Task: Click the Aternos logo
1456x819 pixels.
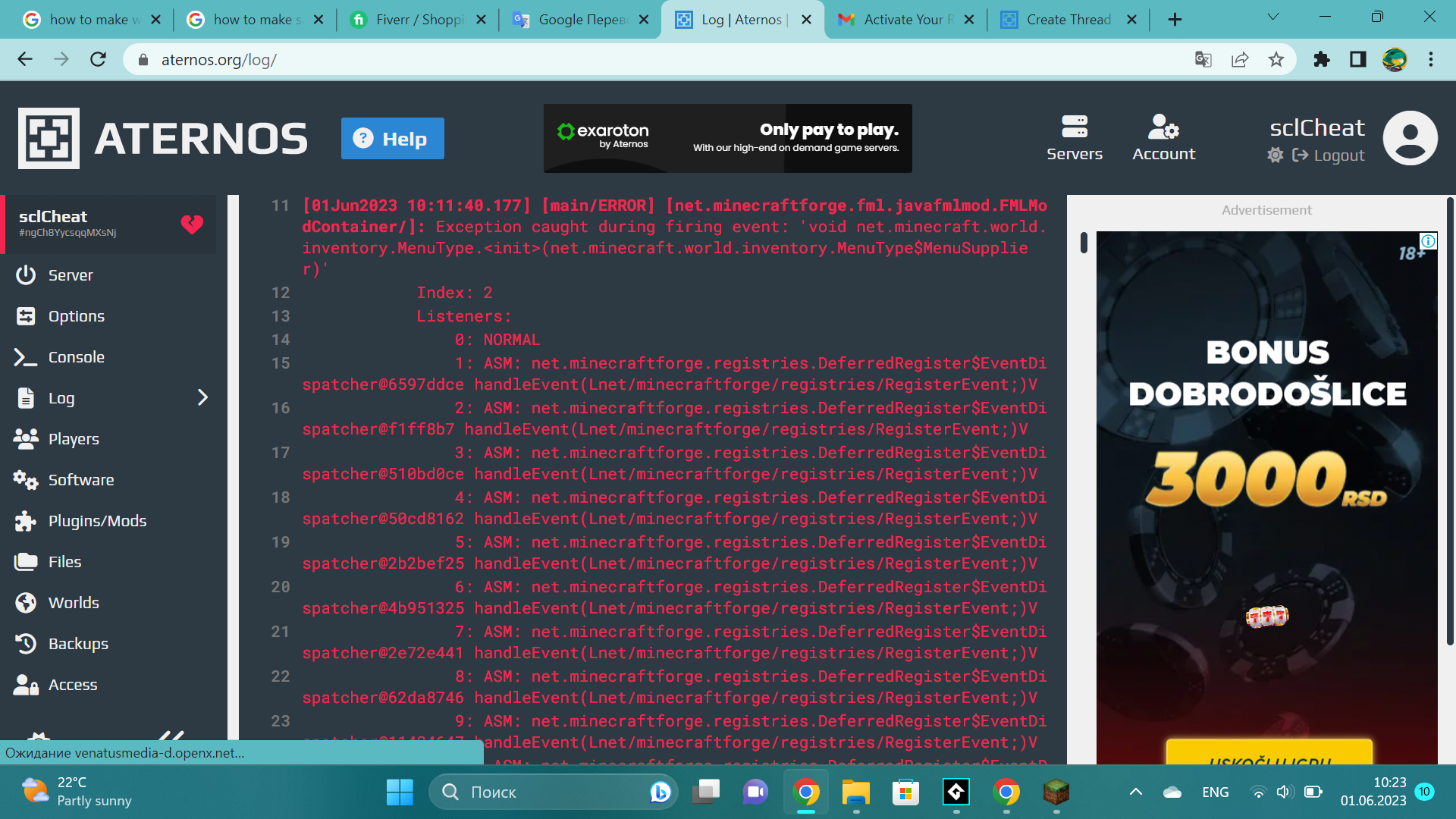Action: pyautogui.click(x=163, y=138)
